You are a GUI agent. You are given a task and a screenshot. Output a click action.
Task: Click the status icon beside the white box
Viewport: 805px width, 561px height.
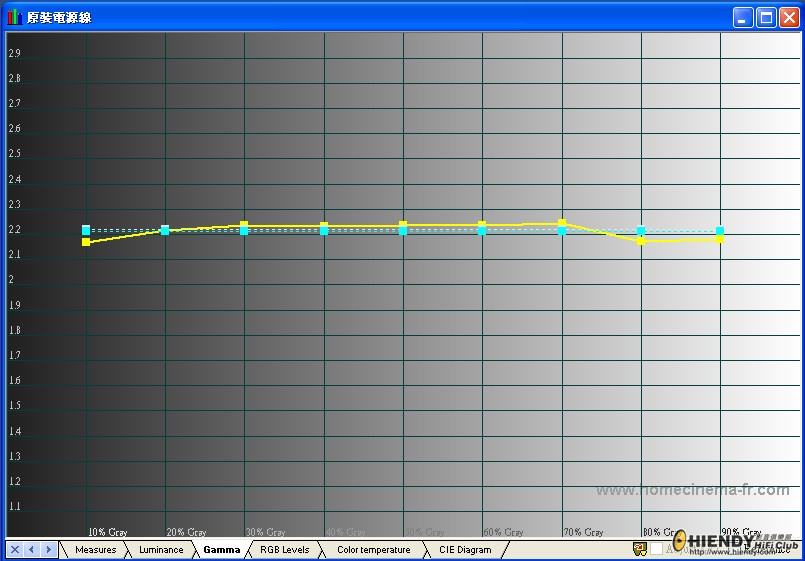tap(640, 549)
